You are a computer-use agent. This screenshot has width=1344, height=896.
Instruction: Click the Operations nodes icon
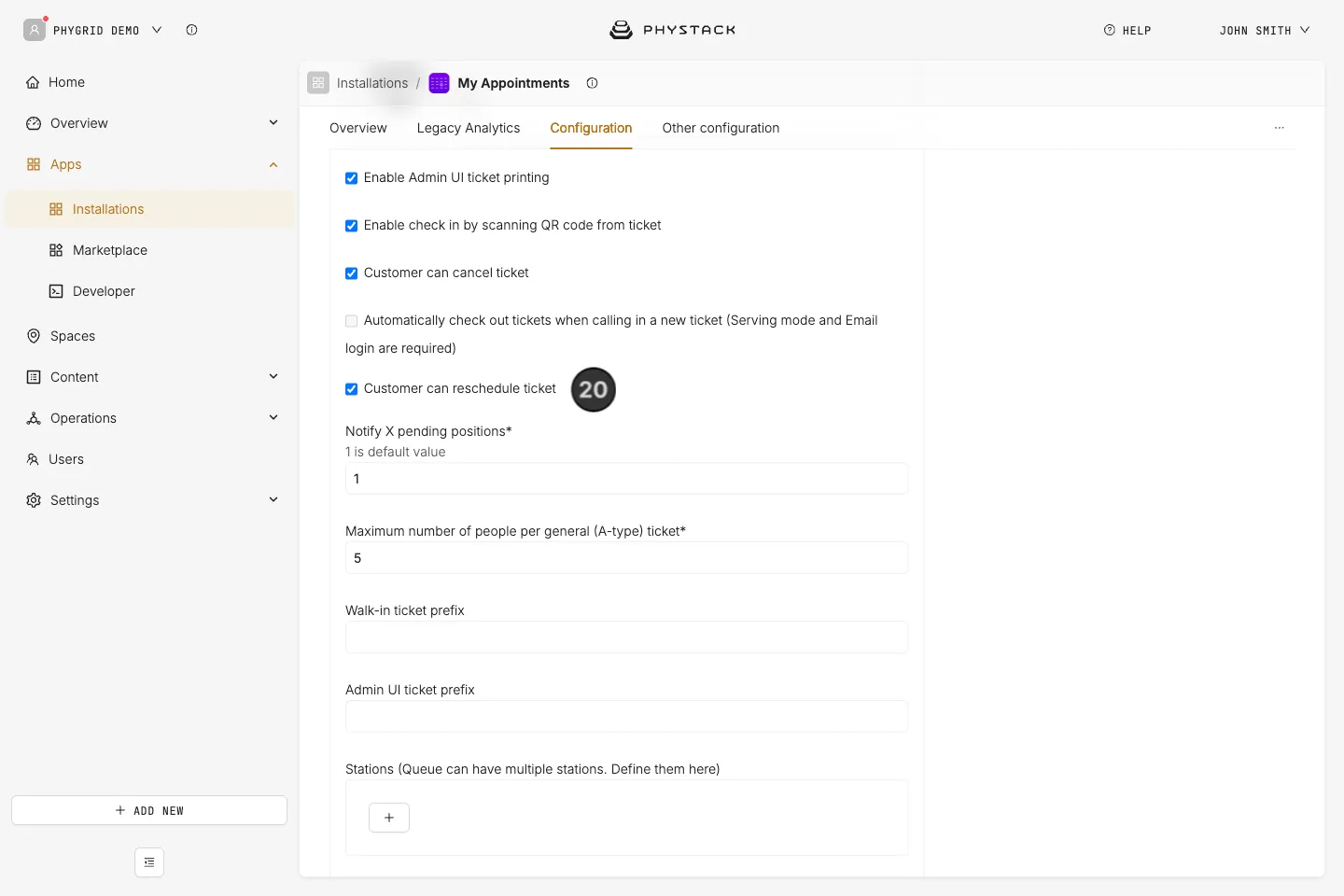click(34, 418)
